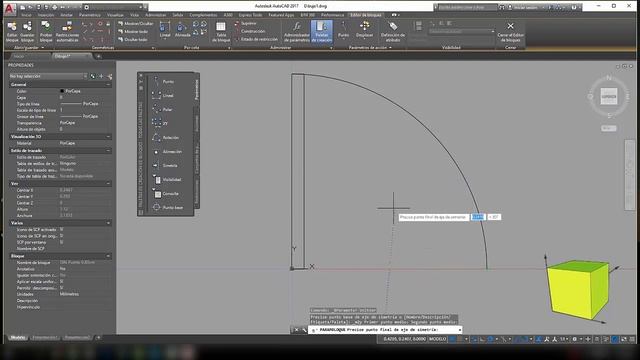This screenshot has width=640, height=360.
Task: Close the block authoring palette
Action: coord(141,76)
